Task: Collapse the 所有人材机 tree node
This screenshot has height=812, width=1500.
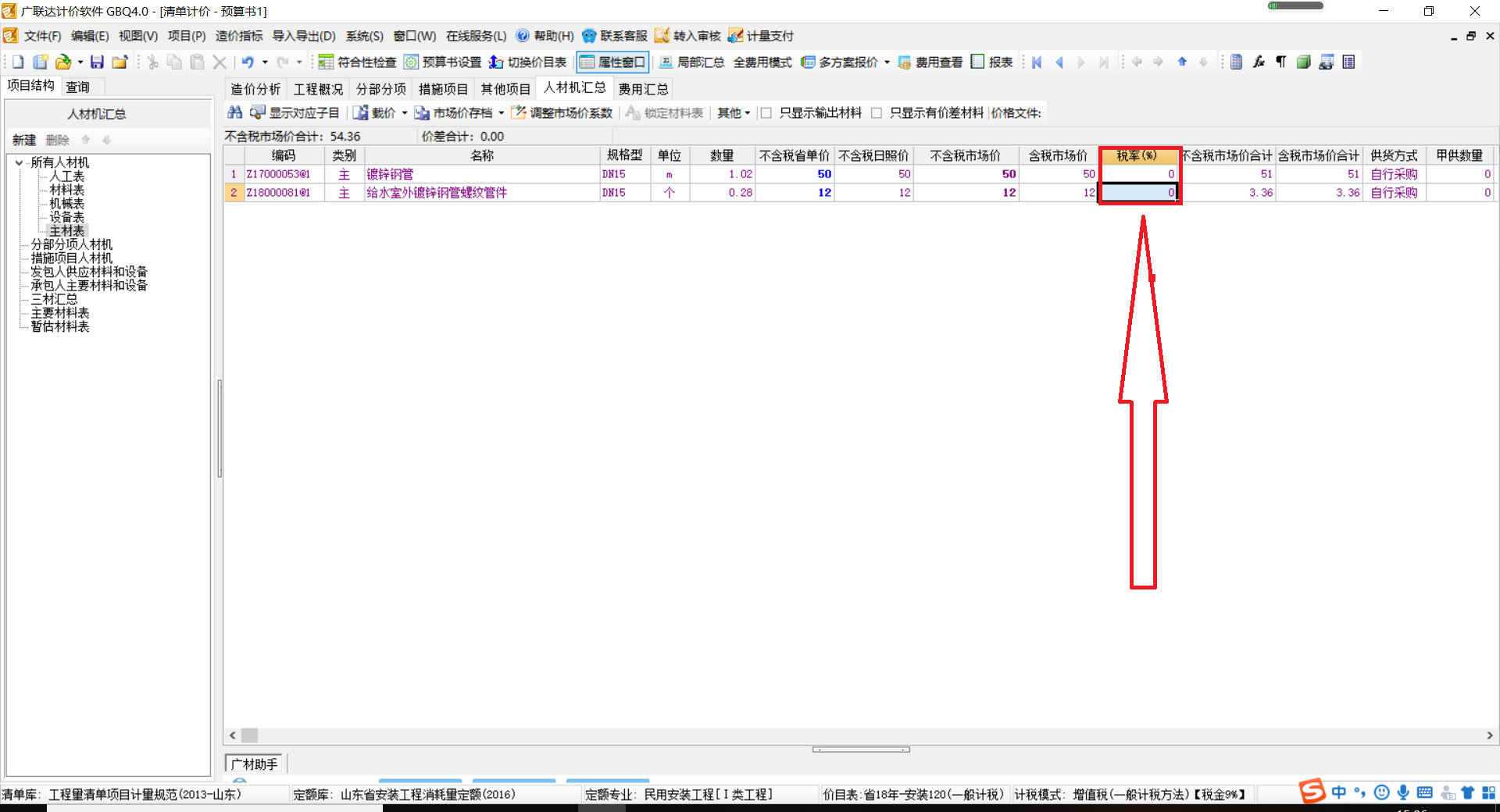Action: point(19,162)
